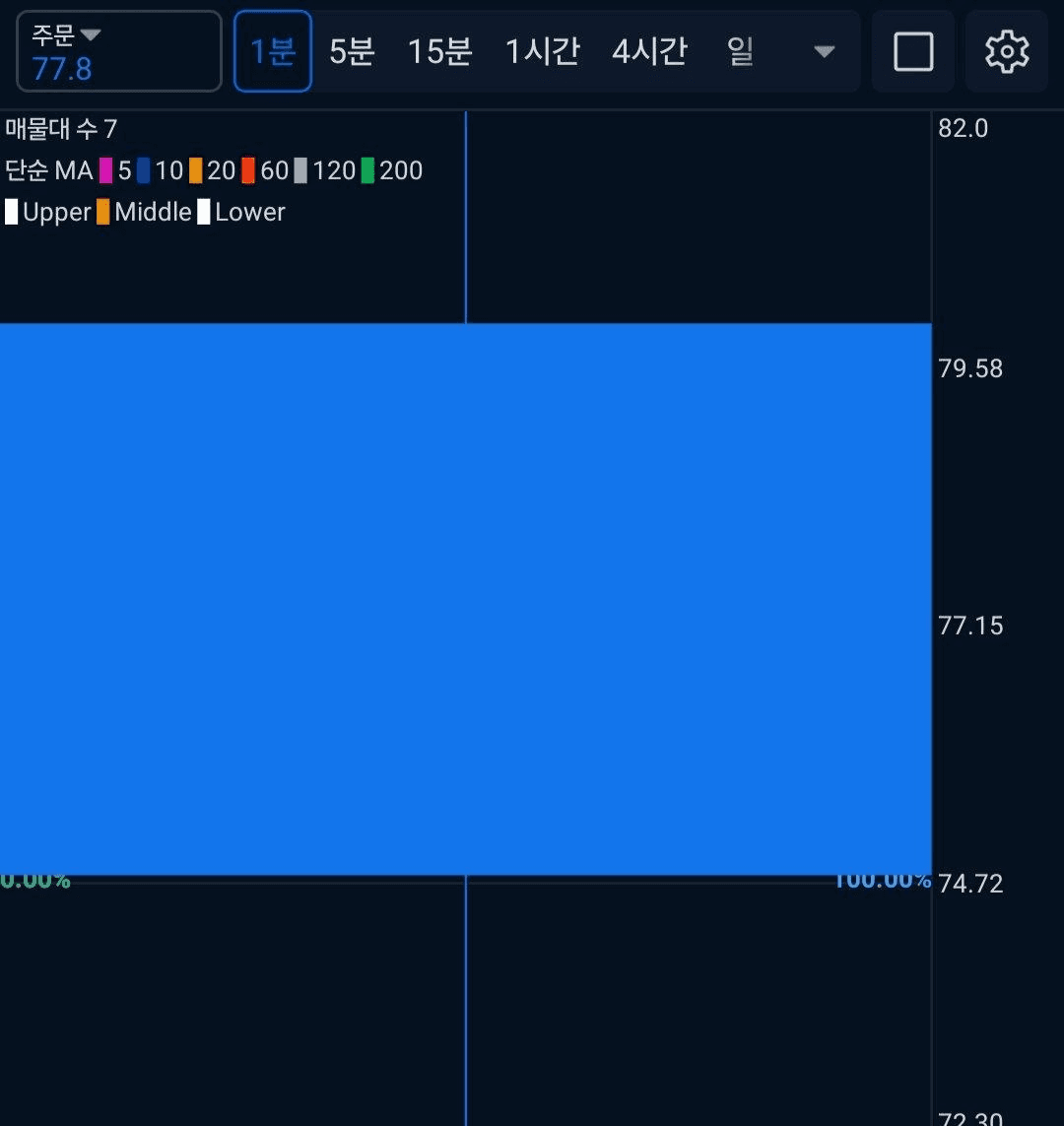Click the red MA 60 color swatch

click(x=248, y=171)
